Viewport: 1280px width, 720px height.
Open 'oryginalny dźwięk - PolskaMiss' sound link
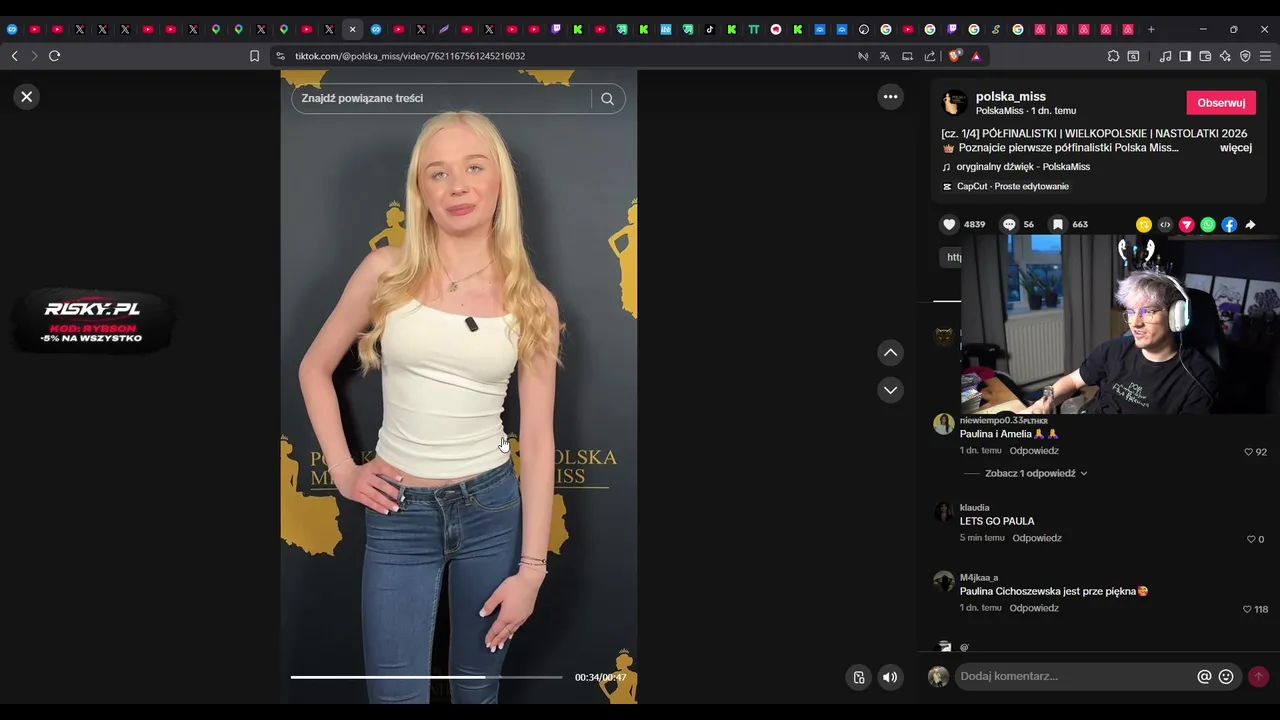pyautogui.click(x=1023, y=167)
